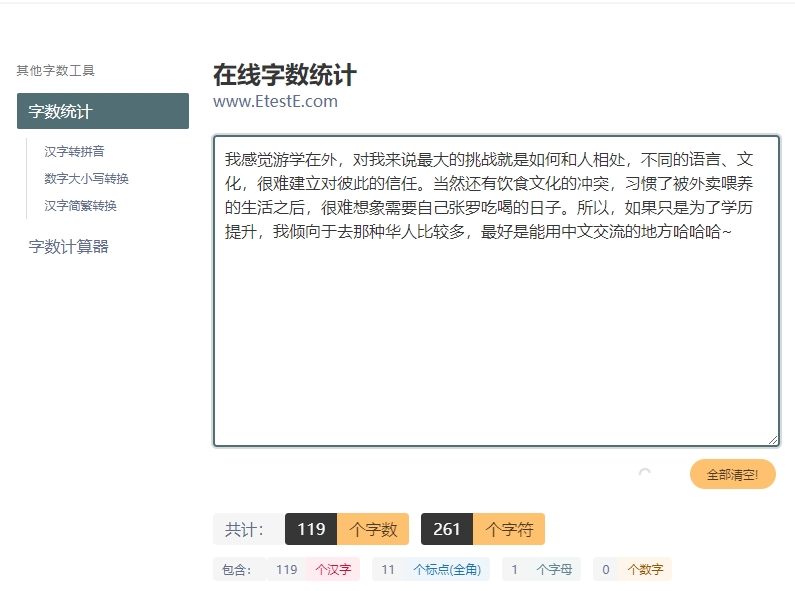
Task: Open the 汉字转拼音 tool link
Action: pyautogui.click(x=74, y=152)
